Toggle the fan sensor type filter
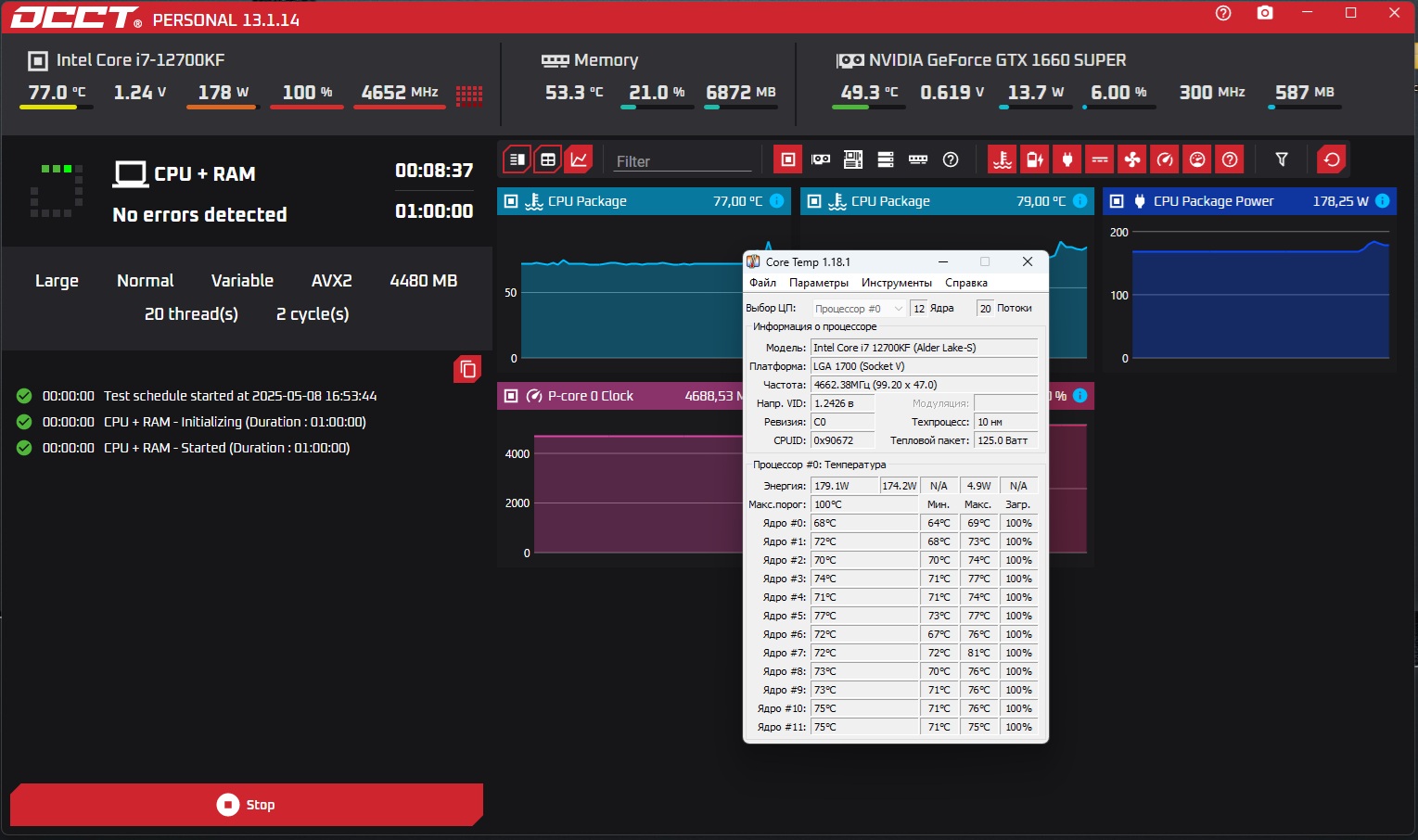The height and width of the screenshot is (840, 1418). (1132, 159)
